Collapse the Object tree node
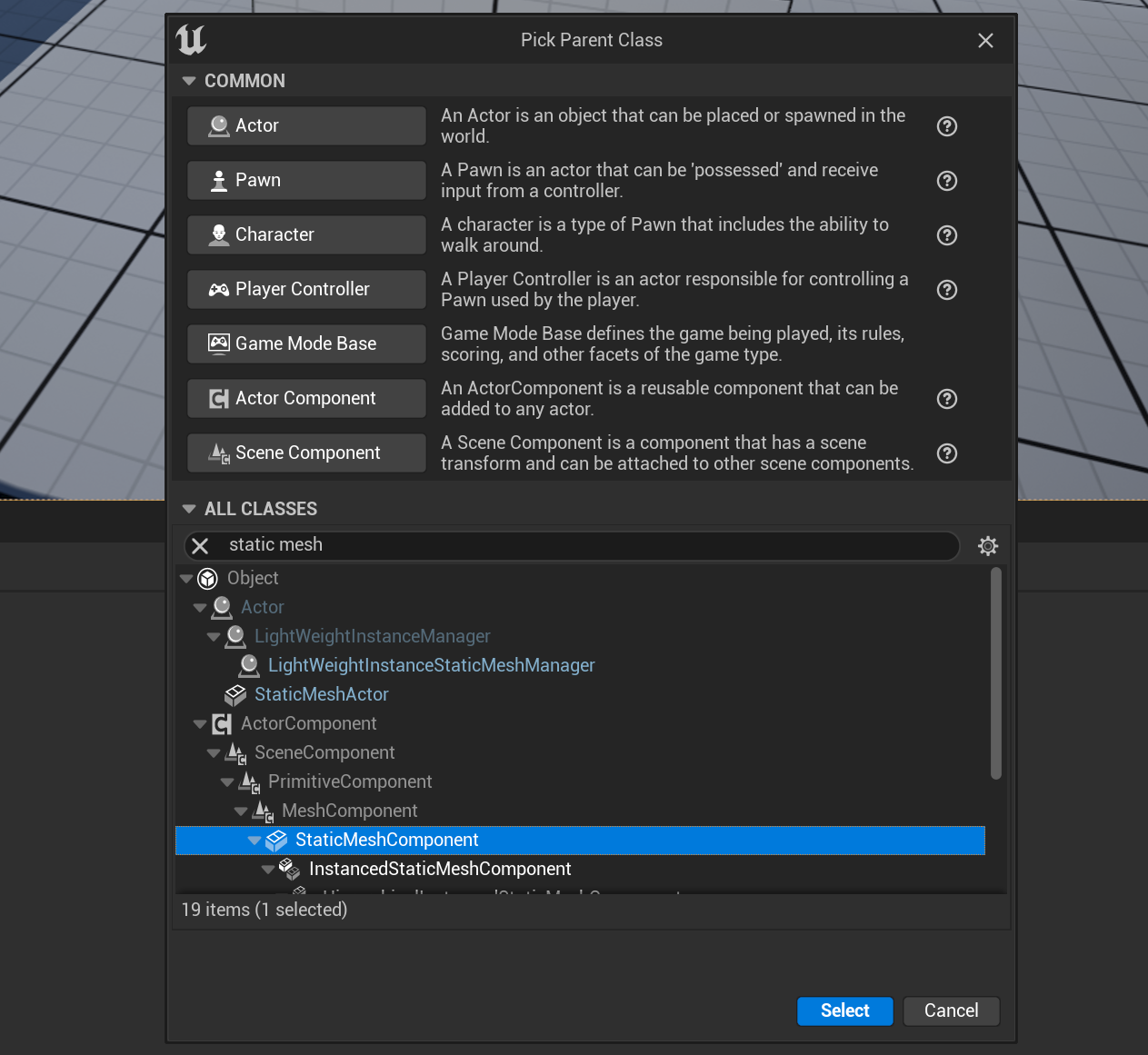 point(186,579)
